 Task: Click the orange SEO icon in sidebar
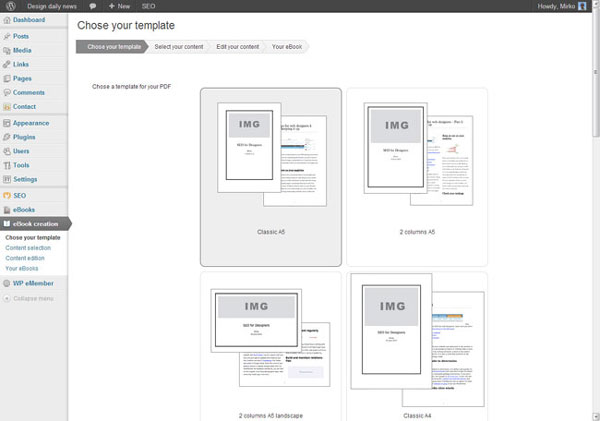coord(7,196)
